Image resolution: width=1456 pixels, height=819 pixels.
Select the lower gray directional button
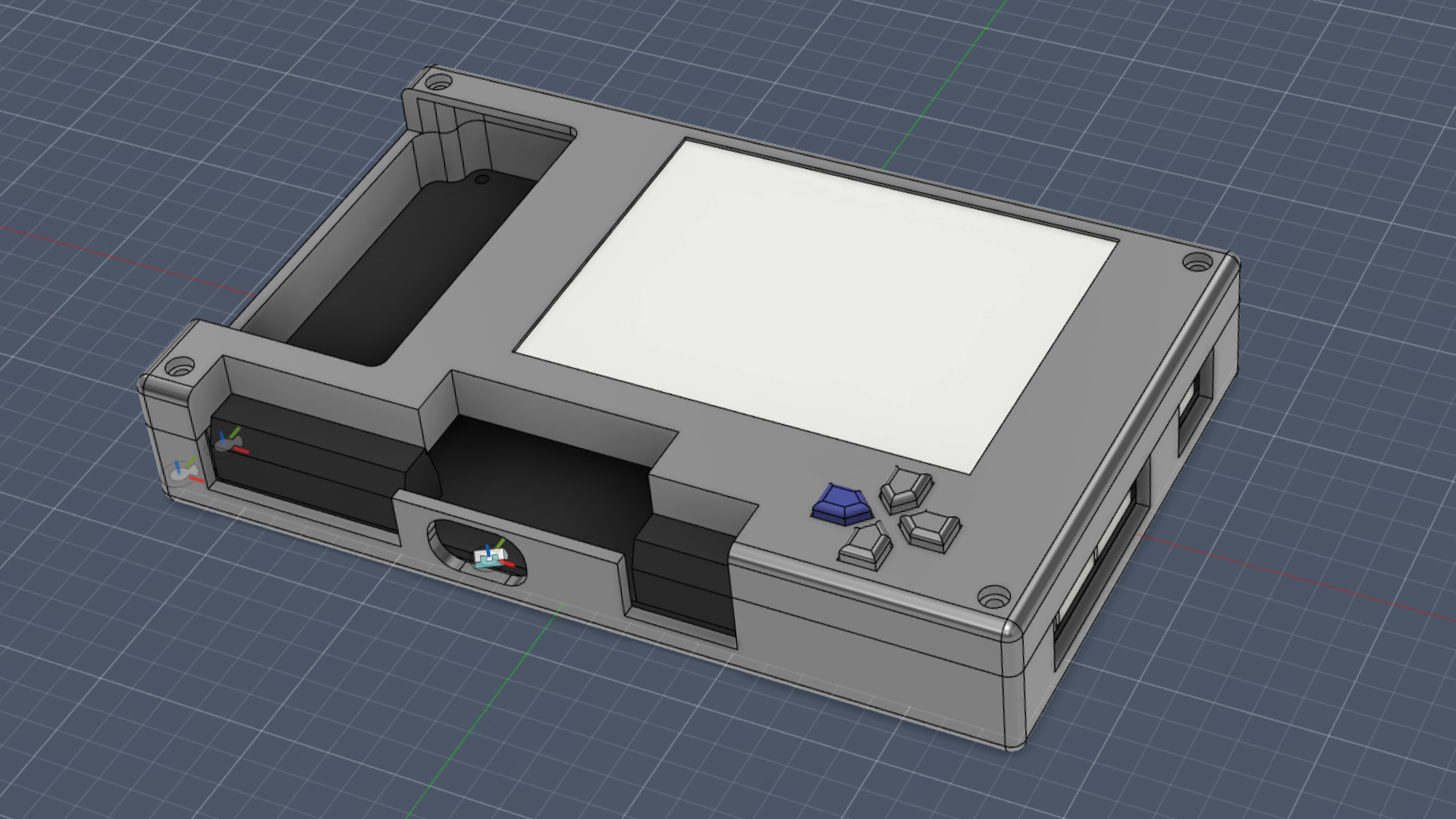866,548
